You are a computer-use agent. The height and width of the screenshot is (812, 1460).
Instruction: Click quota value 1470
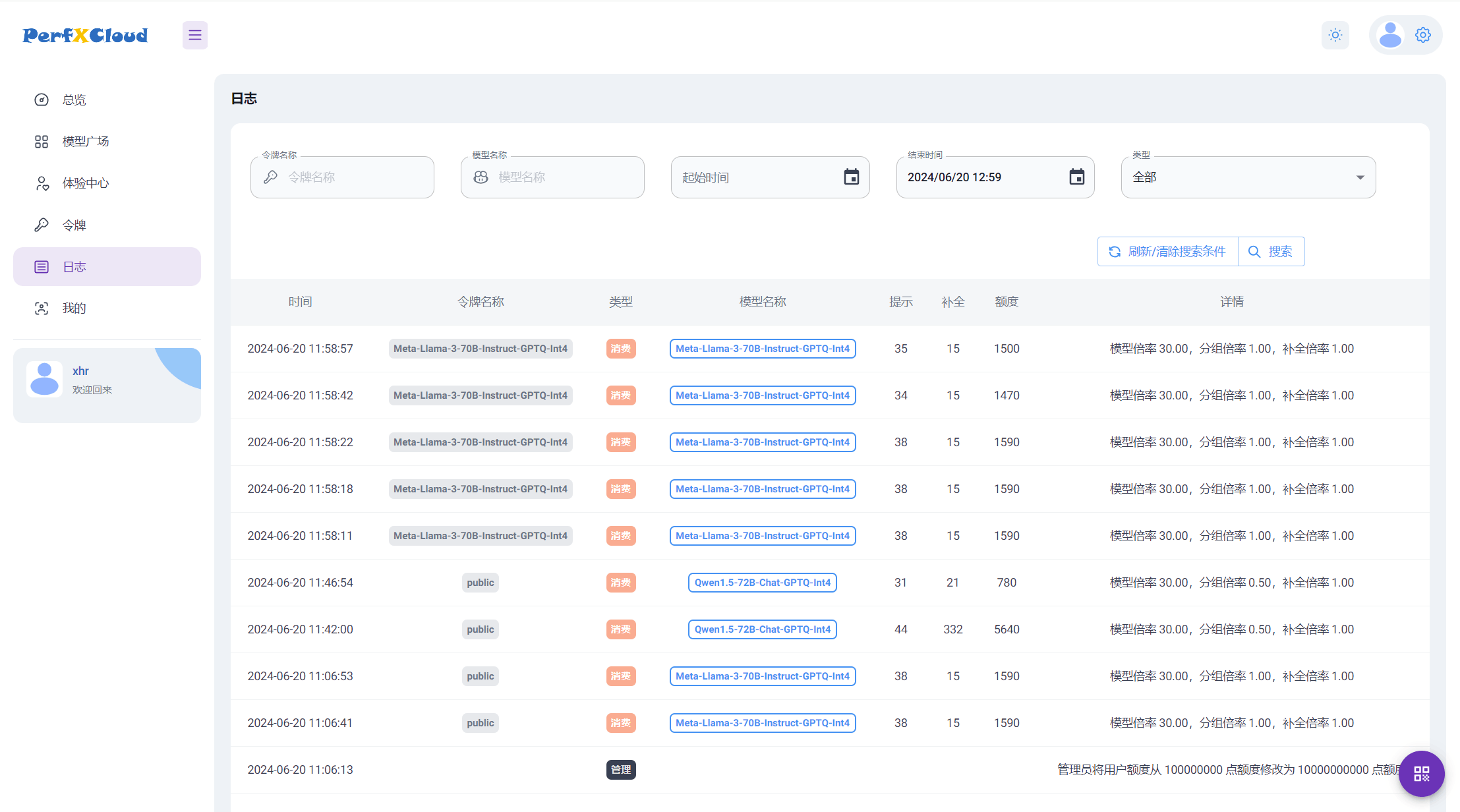1007,395
